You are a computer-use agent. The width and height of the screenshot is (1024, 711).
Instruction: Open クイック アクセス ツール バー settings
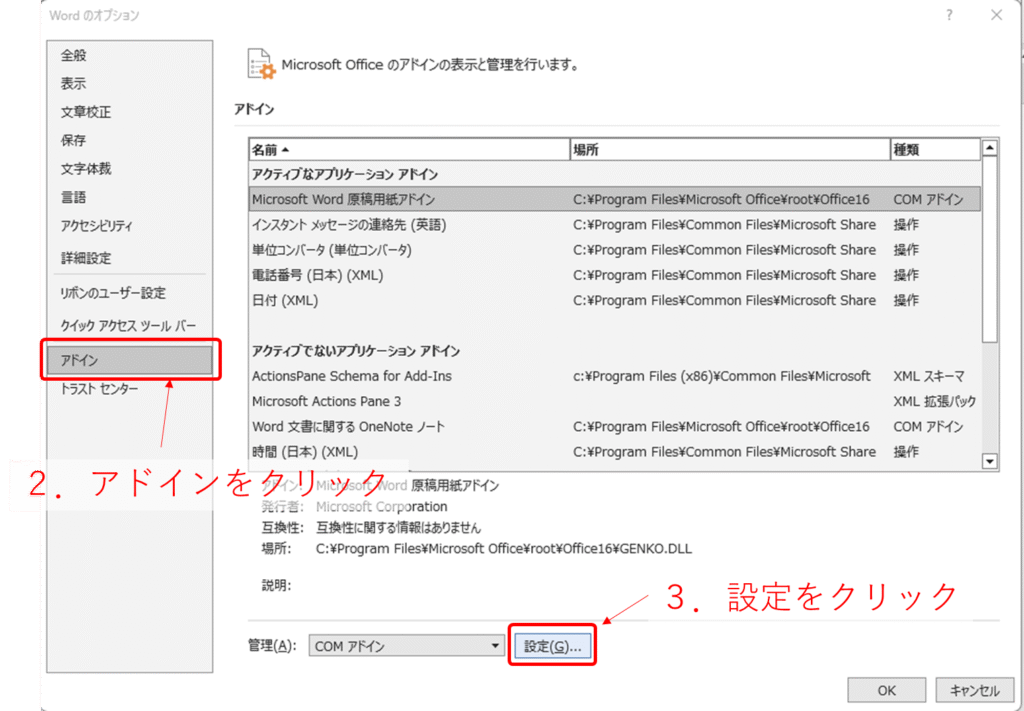[128, 325]
